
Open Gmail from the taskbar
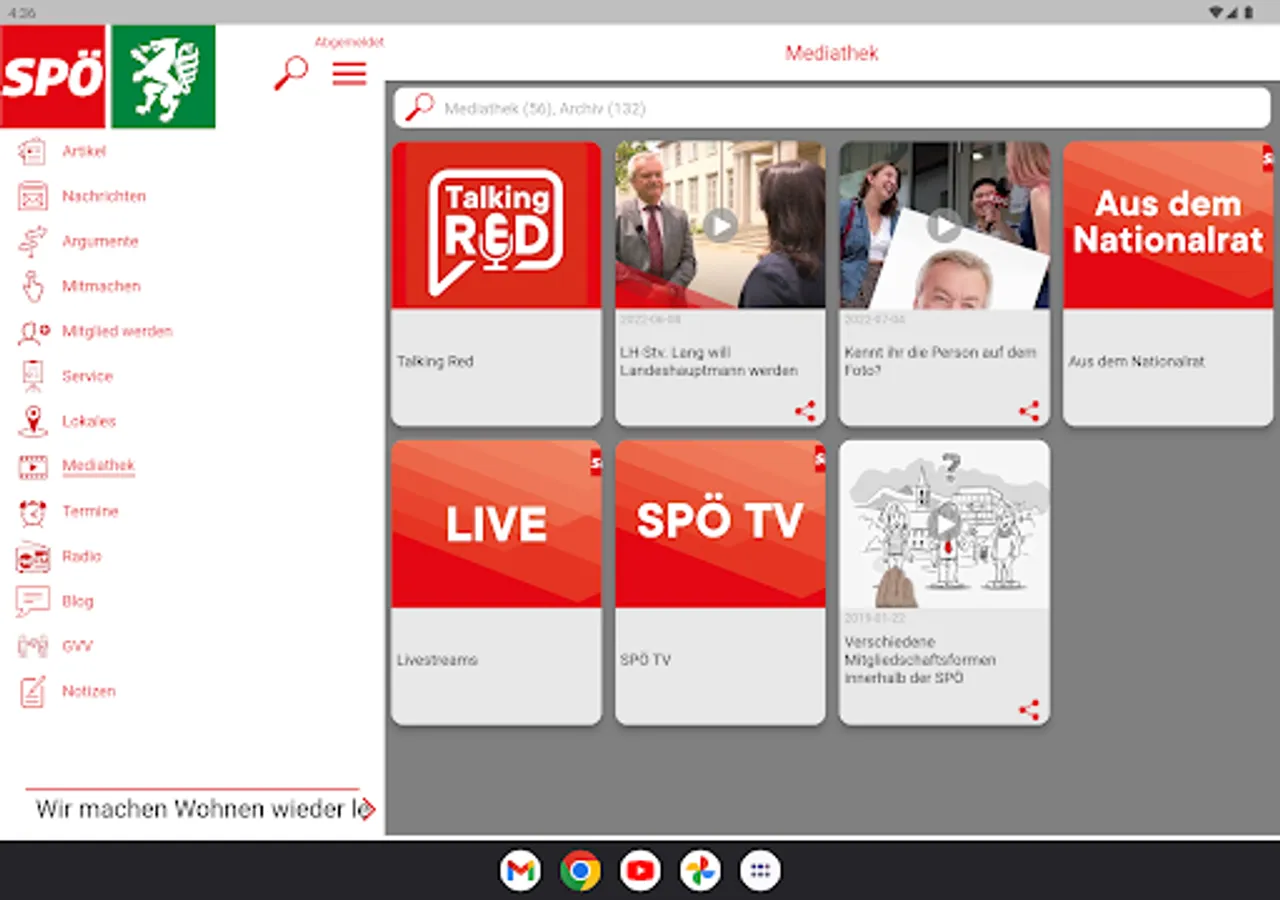click(520, 871)
